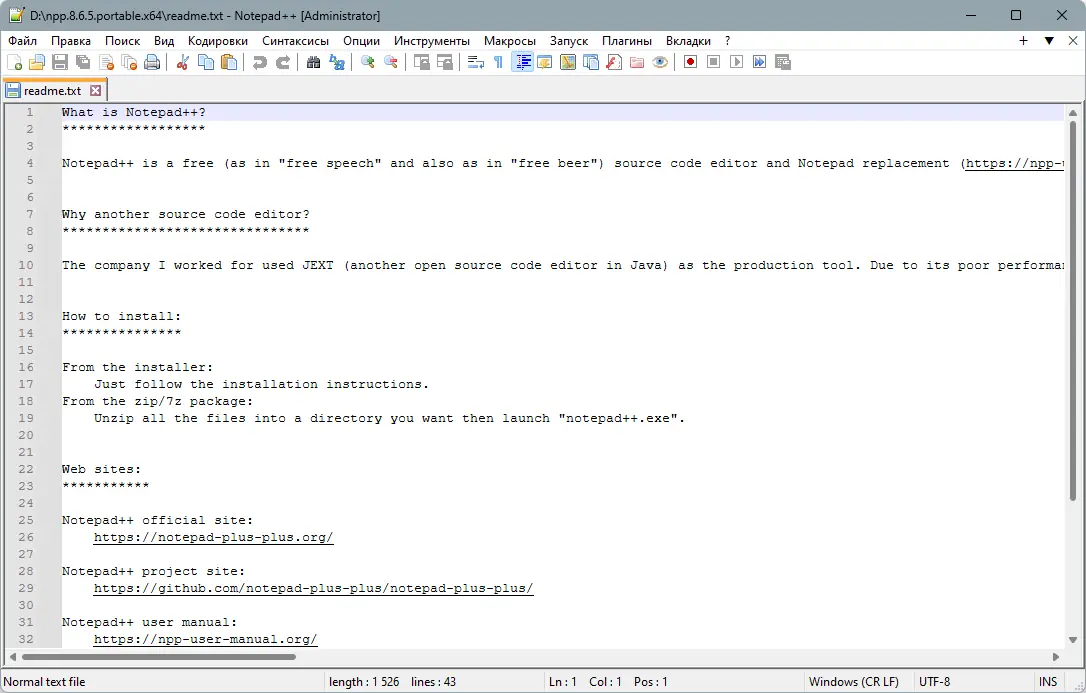Open the user-defined language dialog icon

[544, 62]
